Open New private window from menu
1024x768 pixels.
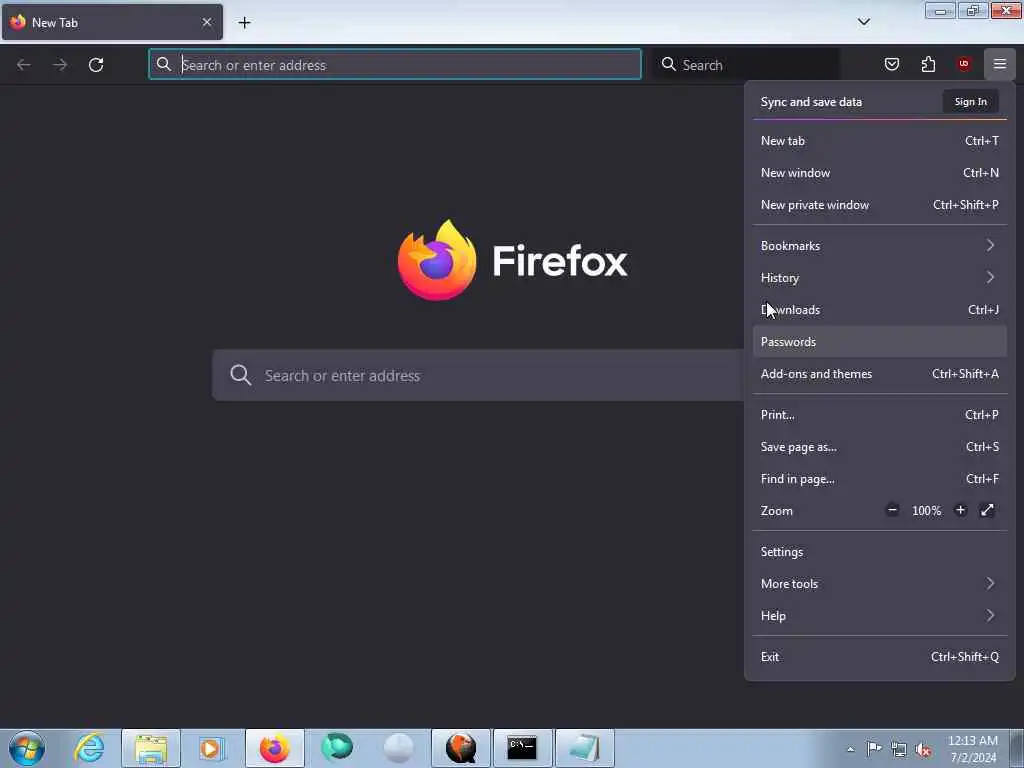coord(880,205)
